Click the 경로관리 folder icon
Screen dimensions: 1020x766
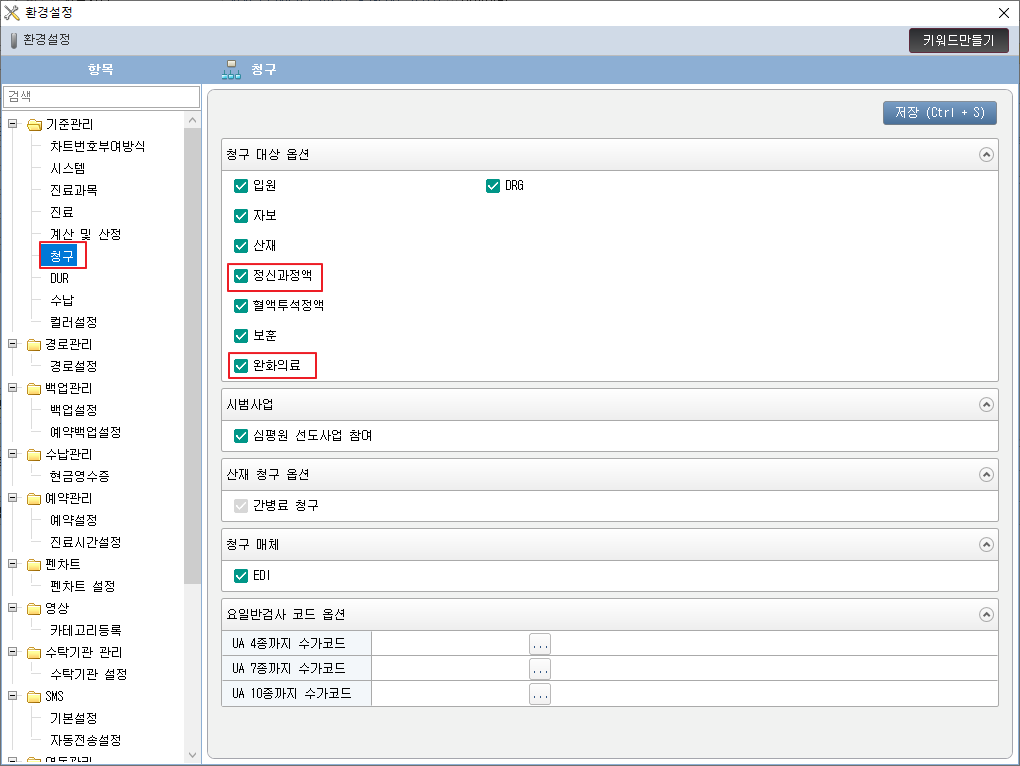pos(34,345)
